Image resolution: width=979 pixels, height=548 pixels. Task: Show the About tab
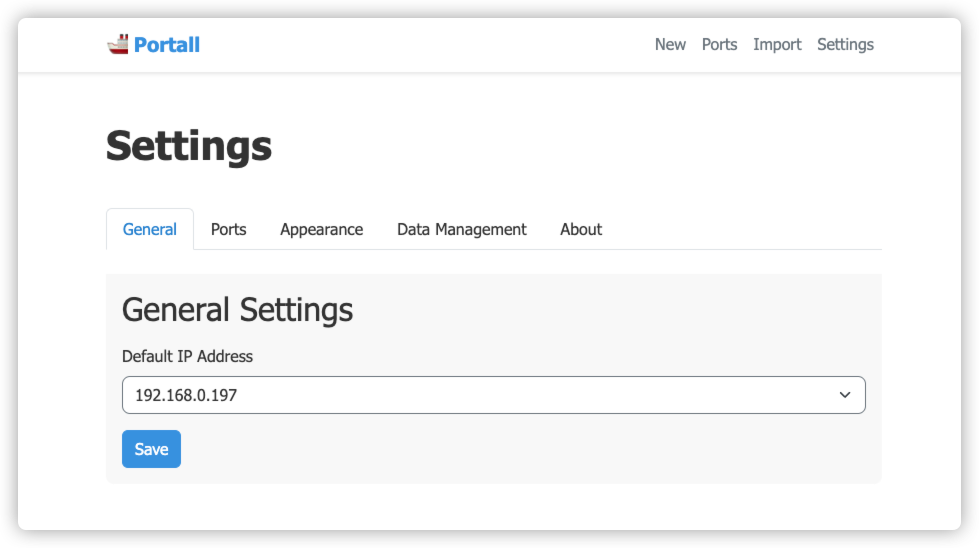point(581,230)
